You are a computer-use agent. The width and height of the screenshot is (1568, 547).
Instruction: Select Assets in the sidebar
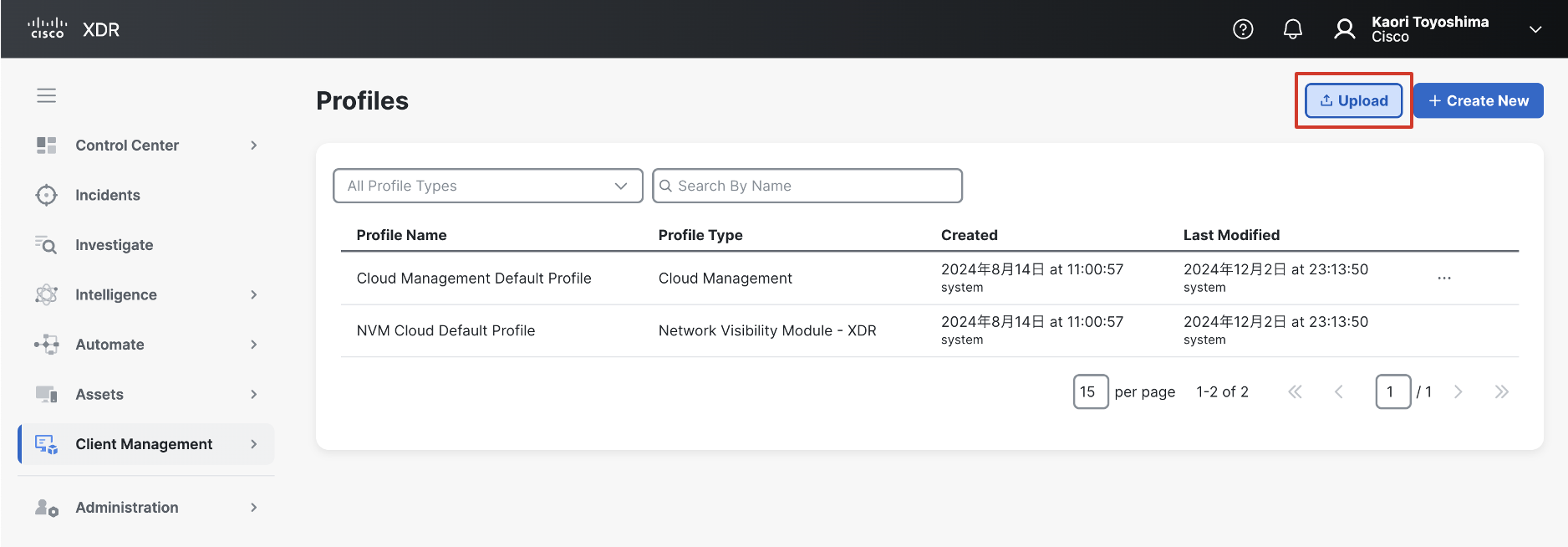coord(99,395)
